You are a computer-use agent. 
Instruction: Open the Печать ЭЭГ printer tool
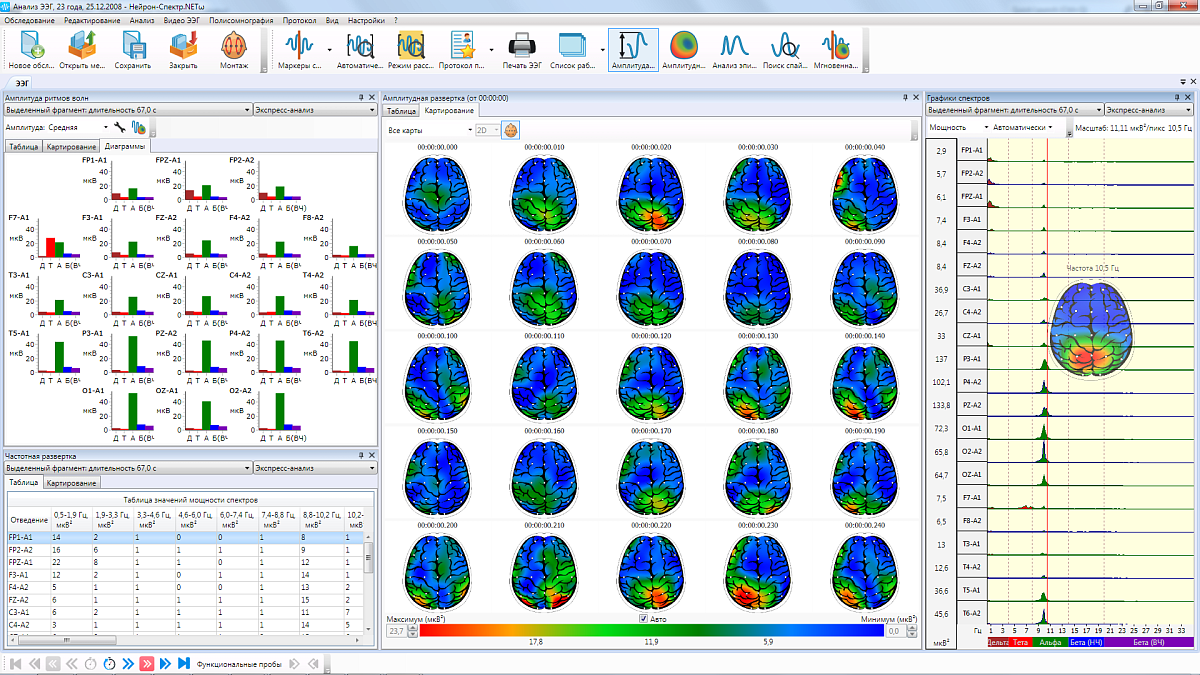521,50
